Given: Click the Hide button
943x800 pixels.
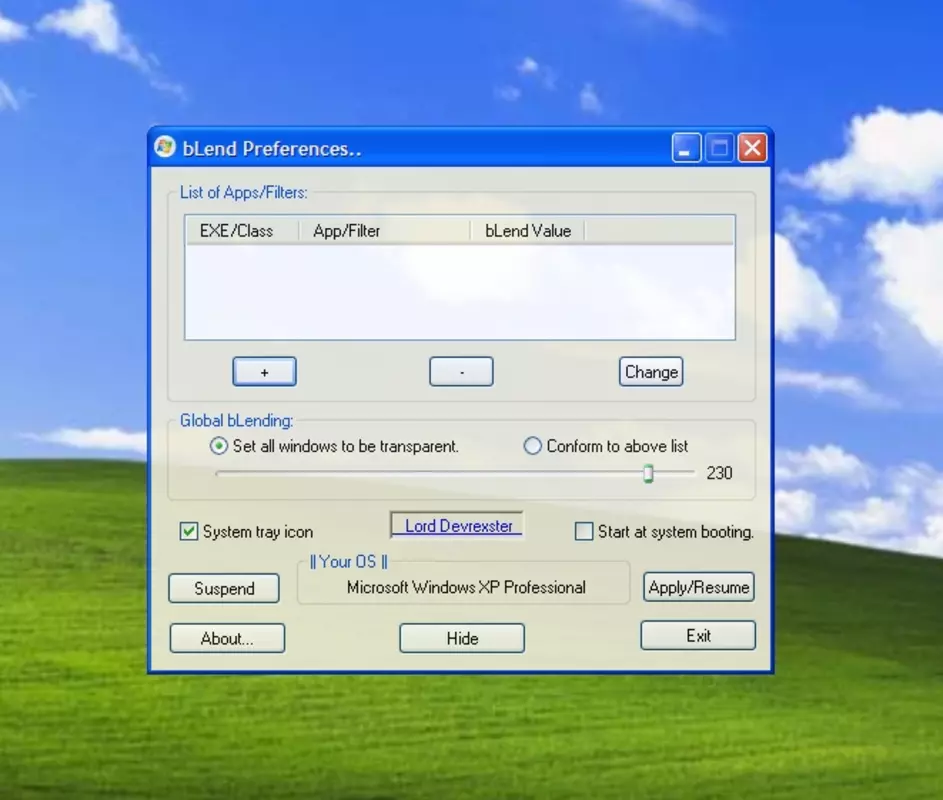Looking at the screenshot, I should (x=462, y=638).
